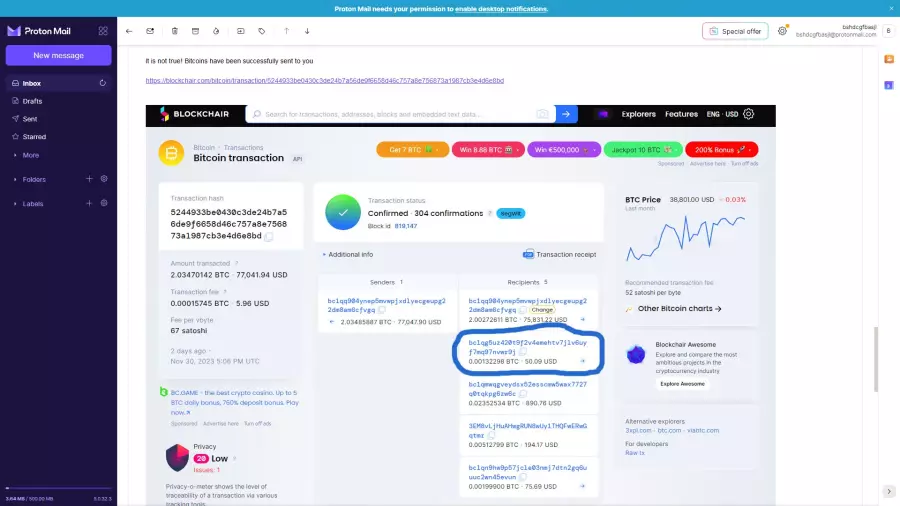Click the circled recipient address bc1qg5uz420t9f2v4emehtv7jlv6uy
900x506 pixels.
point(527,347)
